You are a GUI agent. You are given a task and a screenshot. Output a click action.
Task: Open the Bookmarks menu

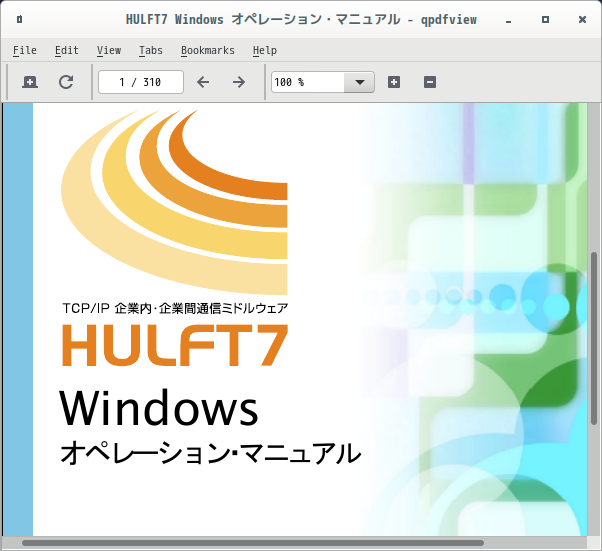[208, 50]
